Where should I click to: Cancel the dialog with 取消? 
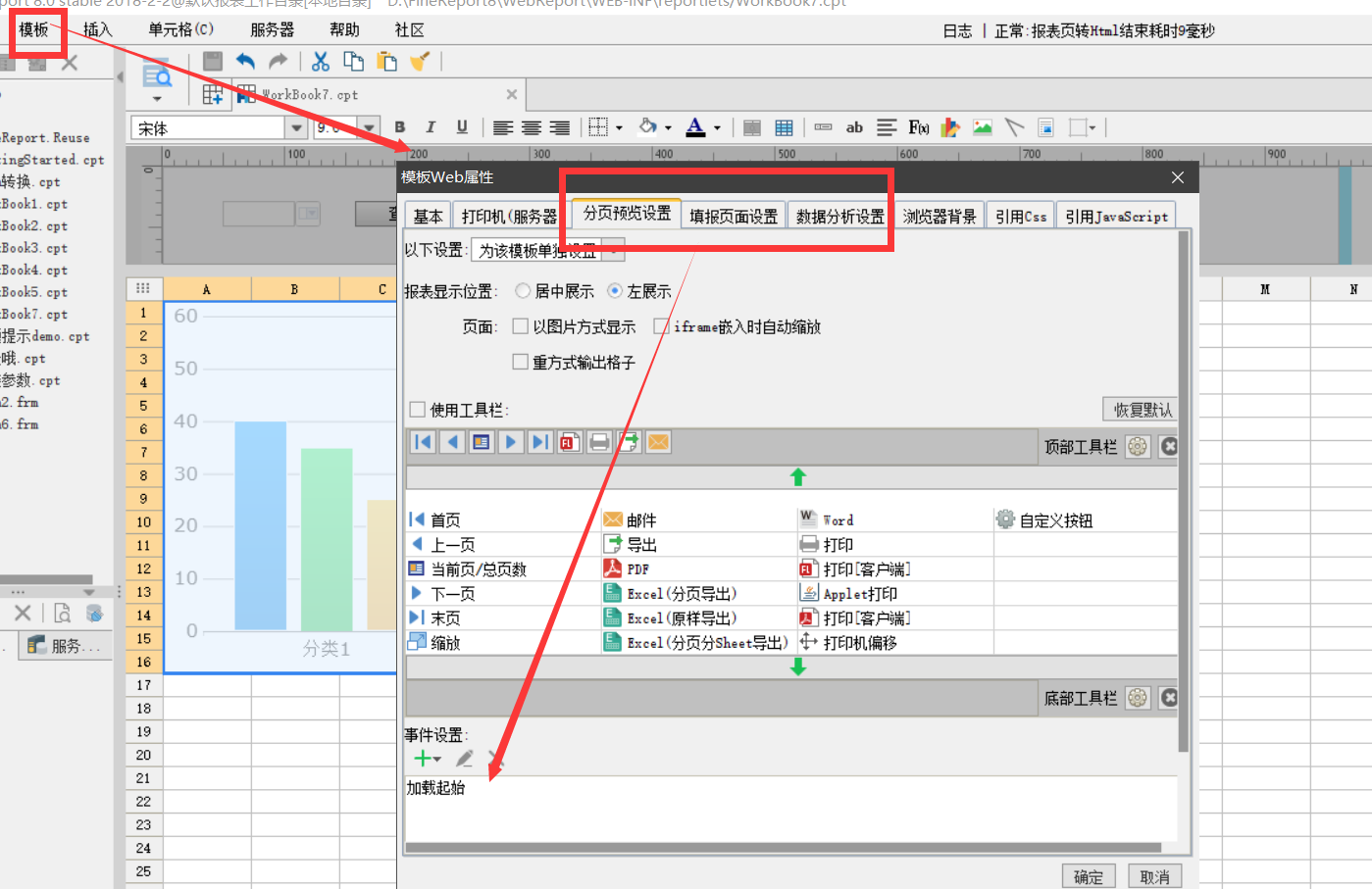pos(1155,876)
